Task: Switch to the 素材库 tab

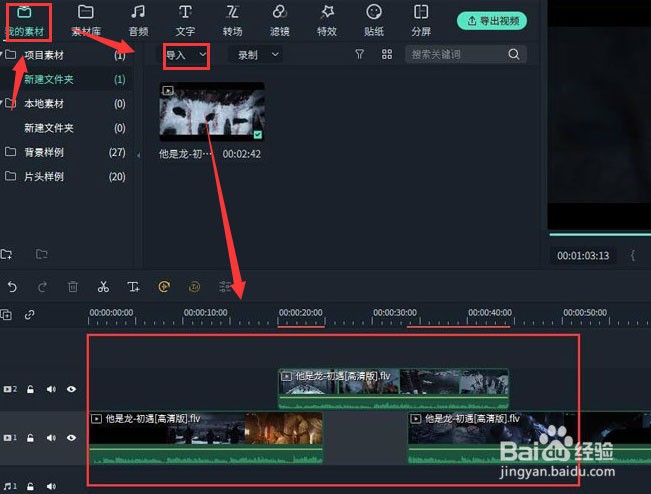Action: point(86,21)
